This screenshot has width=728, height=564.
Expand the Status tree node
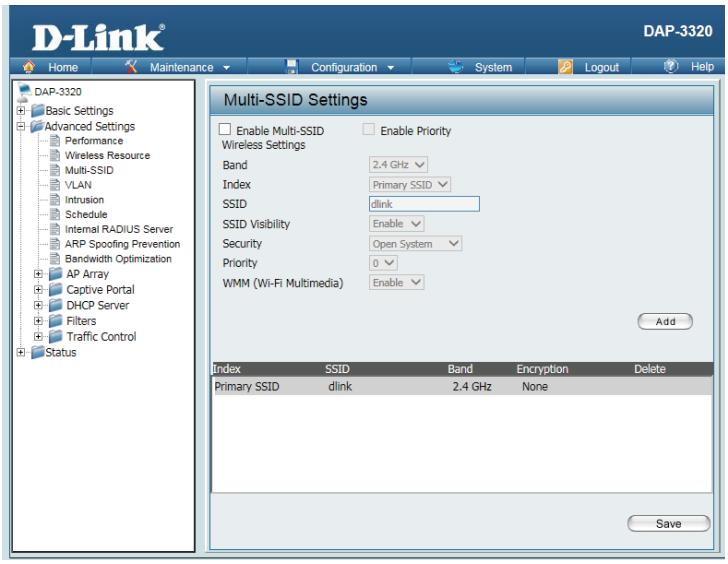pyautogui.click(x=21, y=352)
